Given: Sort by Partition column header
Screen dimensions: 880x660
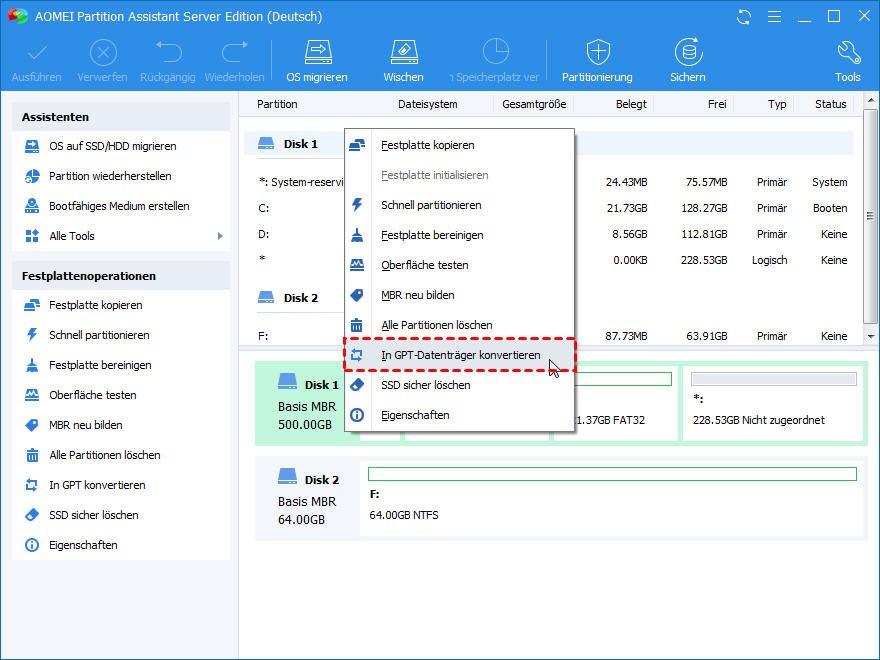Looking at the screenshot, I should pyautogui.click(x=277, y=104).
